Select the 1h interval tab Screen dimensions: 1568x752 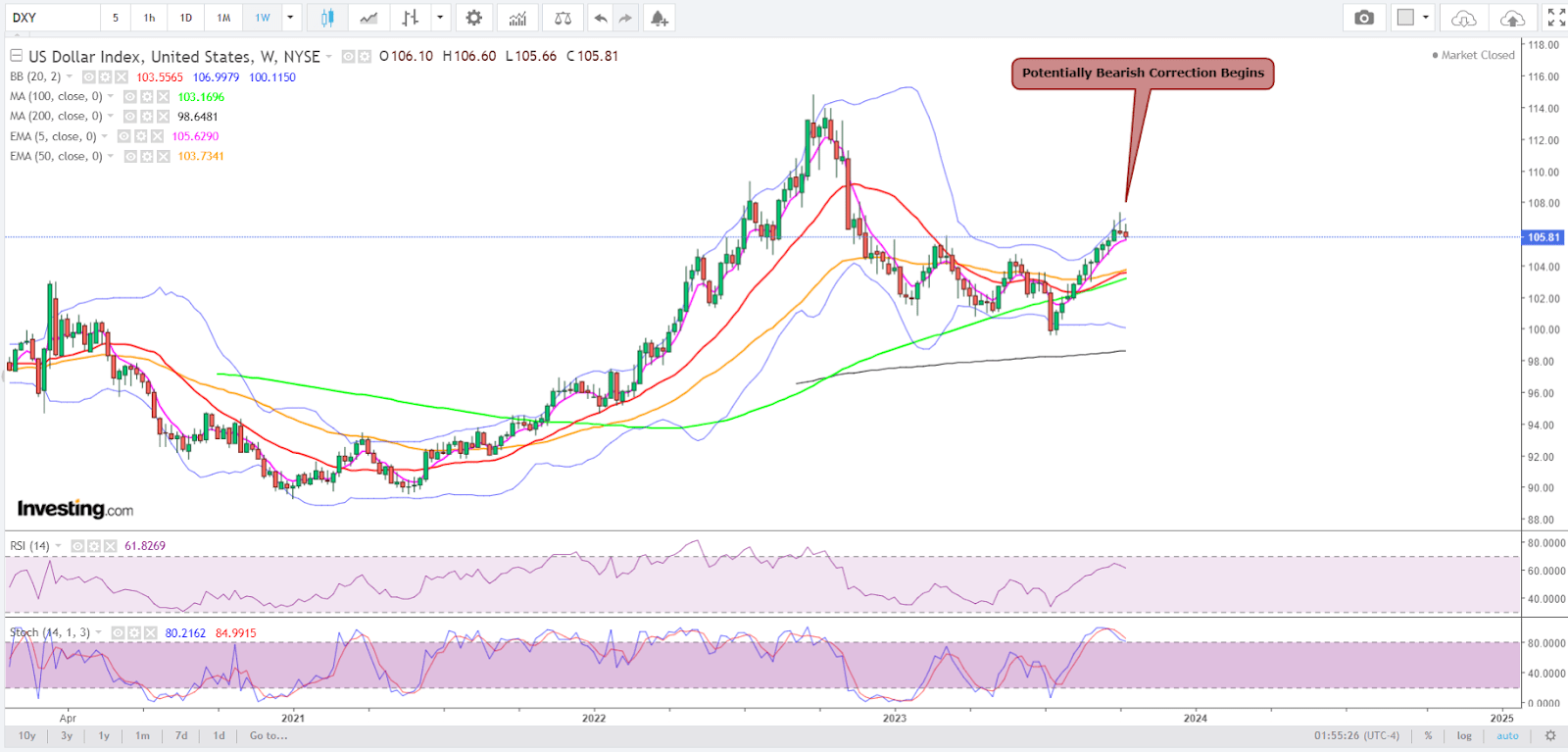pyautogui.click(x=150, y=18)
